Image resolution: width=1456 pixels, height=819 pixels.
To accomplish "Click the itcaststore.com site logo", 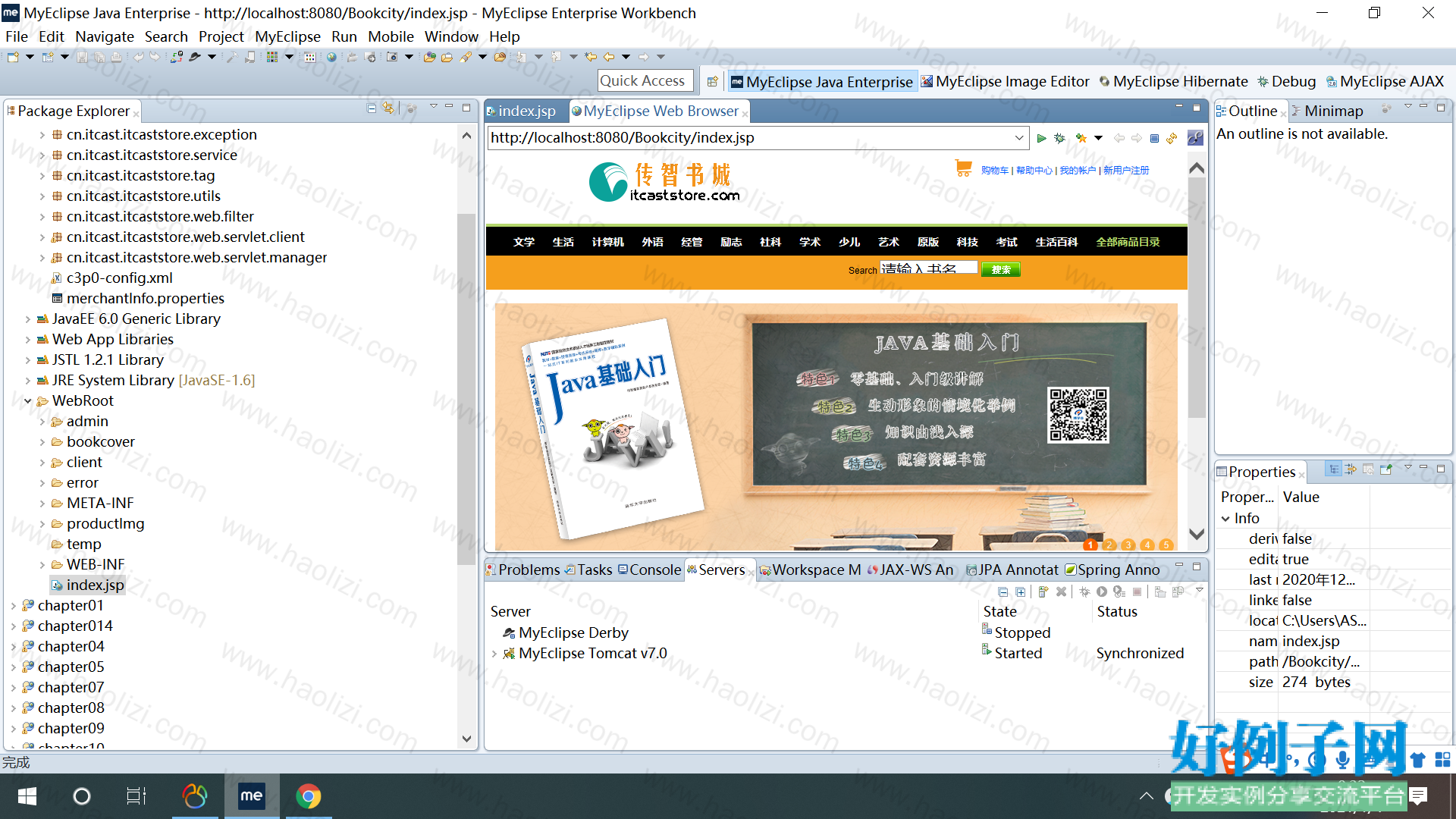I will coord(664,182).
